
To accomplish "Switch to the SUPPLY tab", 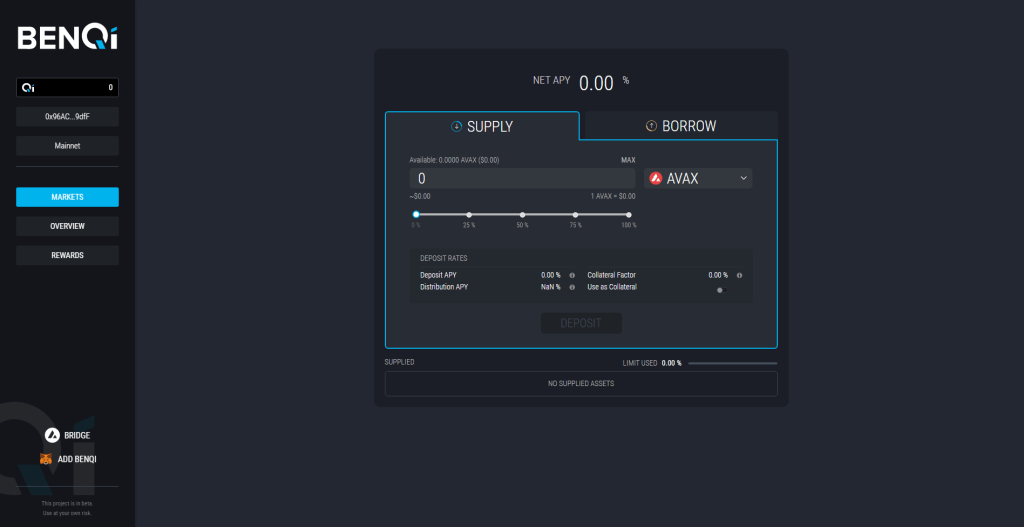I will click(482, 126).
